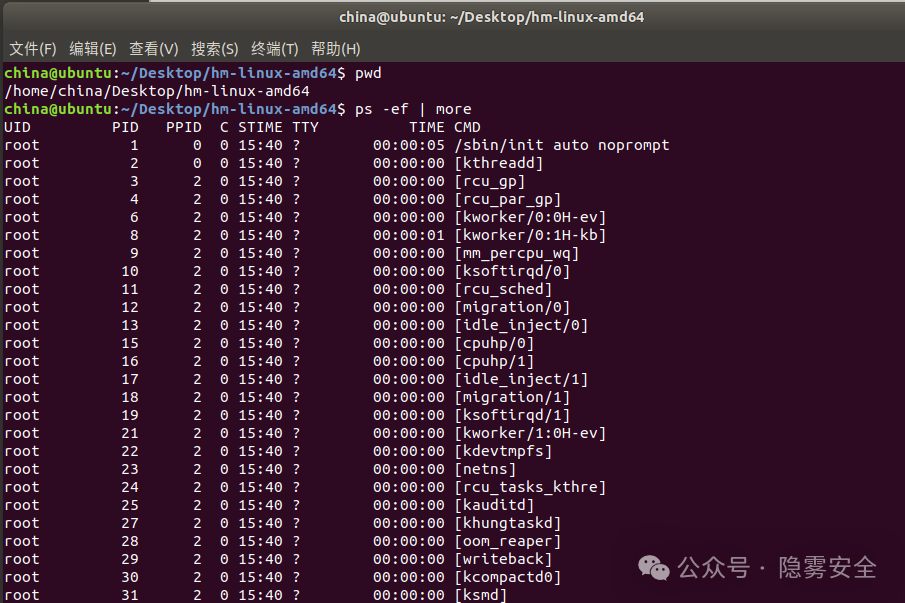The image size is (905, 603).
Task: Click the WeChat icon in the watermark
Action: click(653, 568)
